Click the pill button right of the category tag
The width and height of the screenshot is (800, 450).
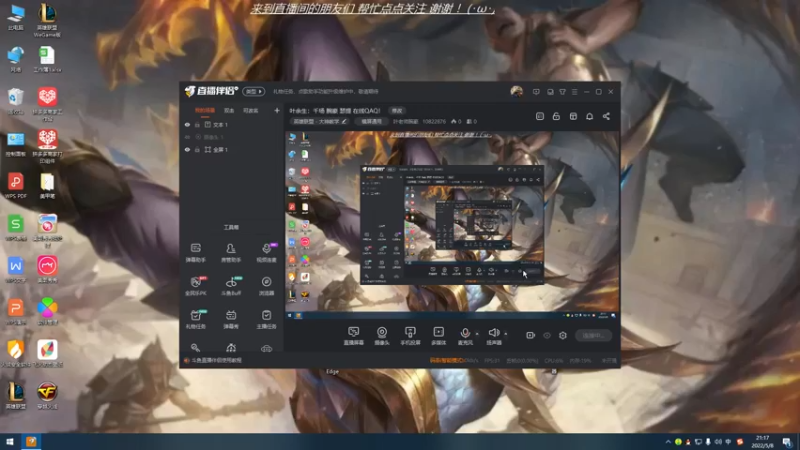tap(371, 121)
